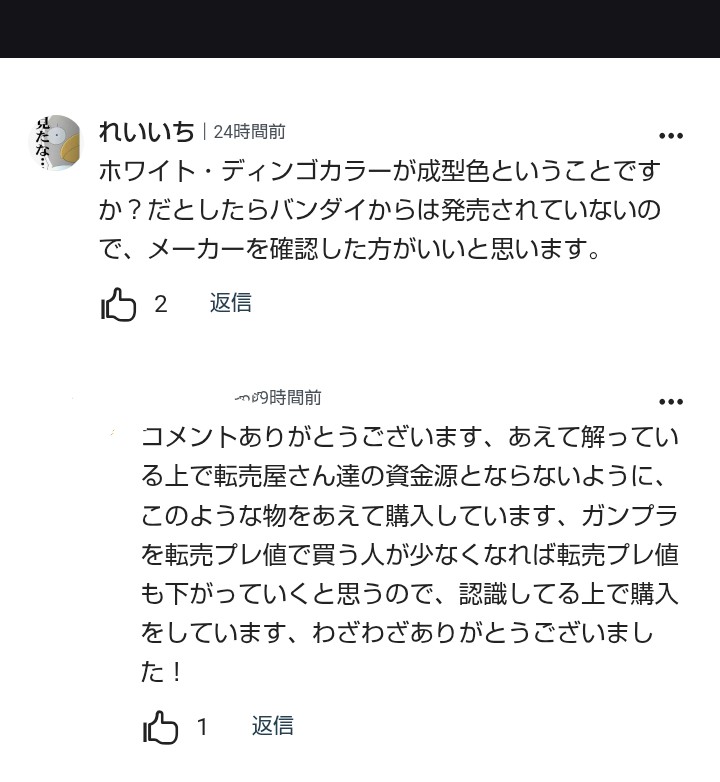Viewport: 720px width, 782px height.
Task: Like the comment by れいいち
Action: [x=119, y=304]
